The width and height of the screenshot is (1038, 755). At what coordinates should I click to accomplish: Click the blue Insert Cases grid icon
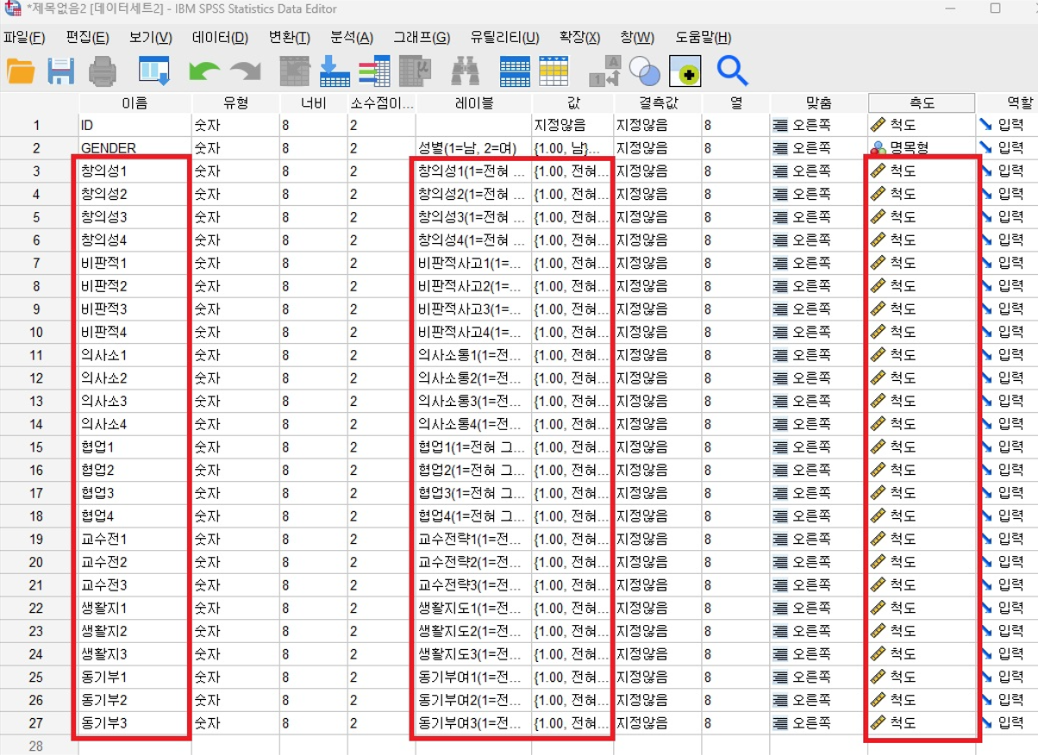(x=514, y=71)
